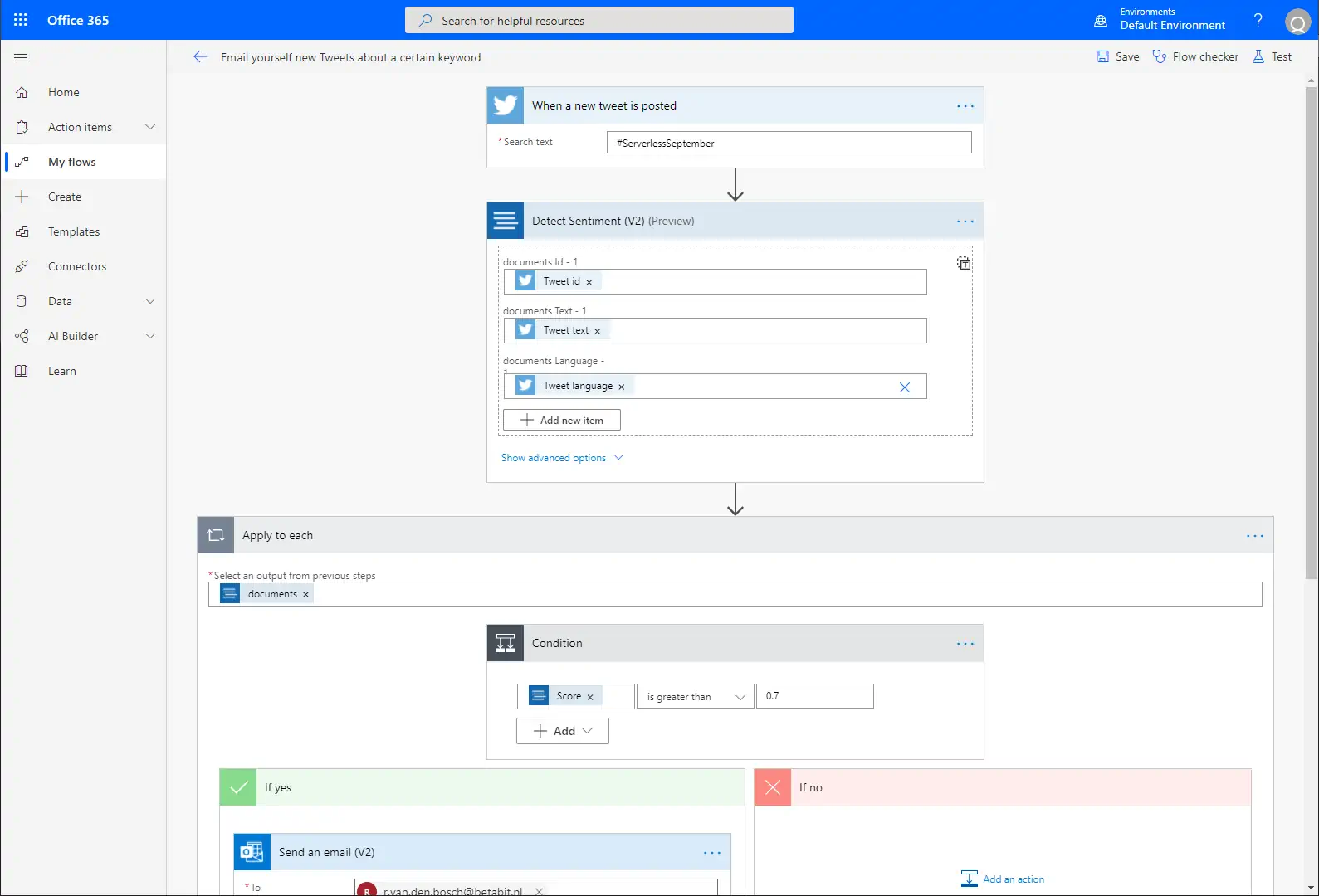Click the Environments globe icon

pos(1101,21)
